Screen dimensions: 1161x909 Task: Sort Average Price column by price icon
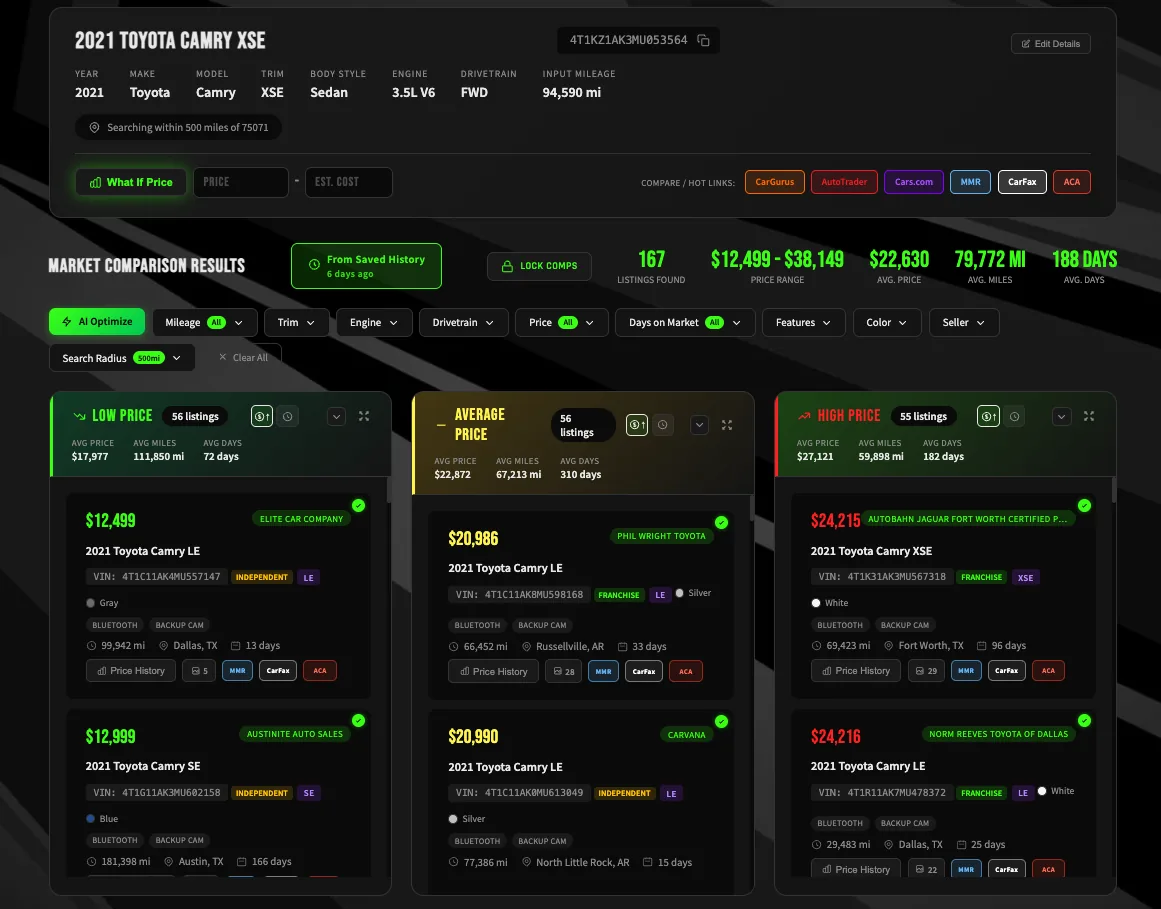point(637,425)
